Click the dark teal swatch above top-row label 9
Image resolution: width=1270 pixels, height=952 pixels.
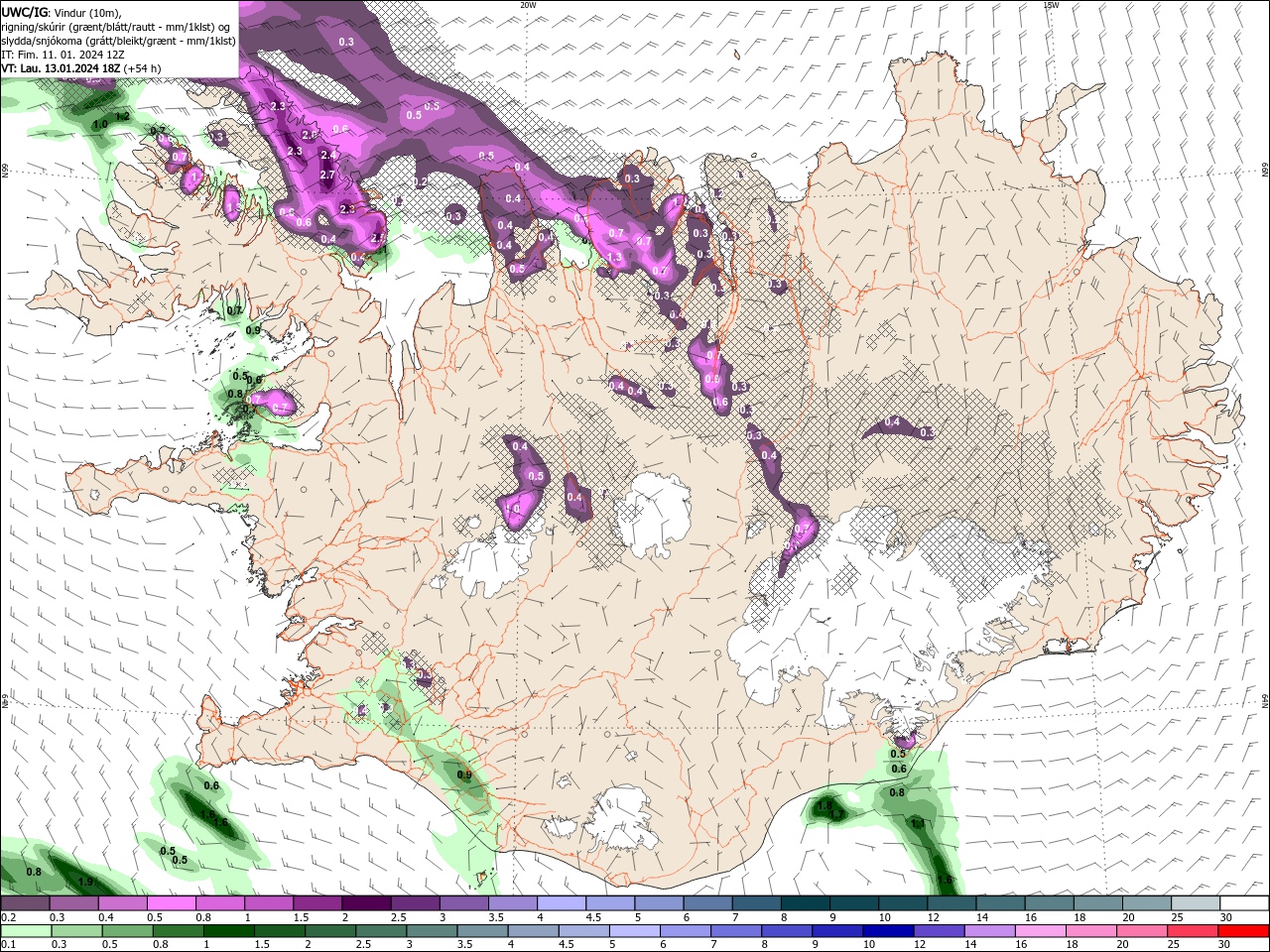pyautogui.click(x=853, y=903)
